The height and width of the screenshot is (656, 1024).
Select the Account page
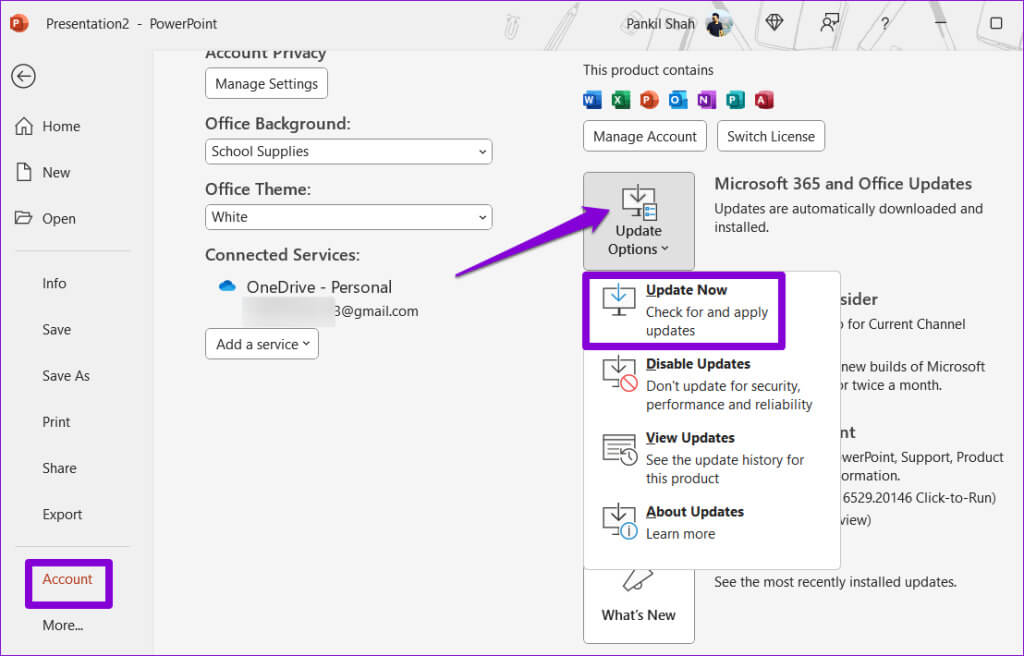coord(68,580)
